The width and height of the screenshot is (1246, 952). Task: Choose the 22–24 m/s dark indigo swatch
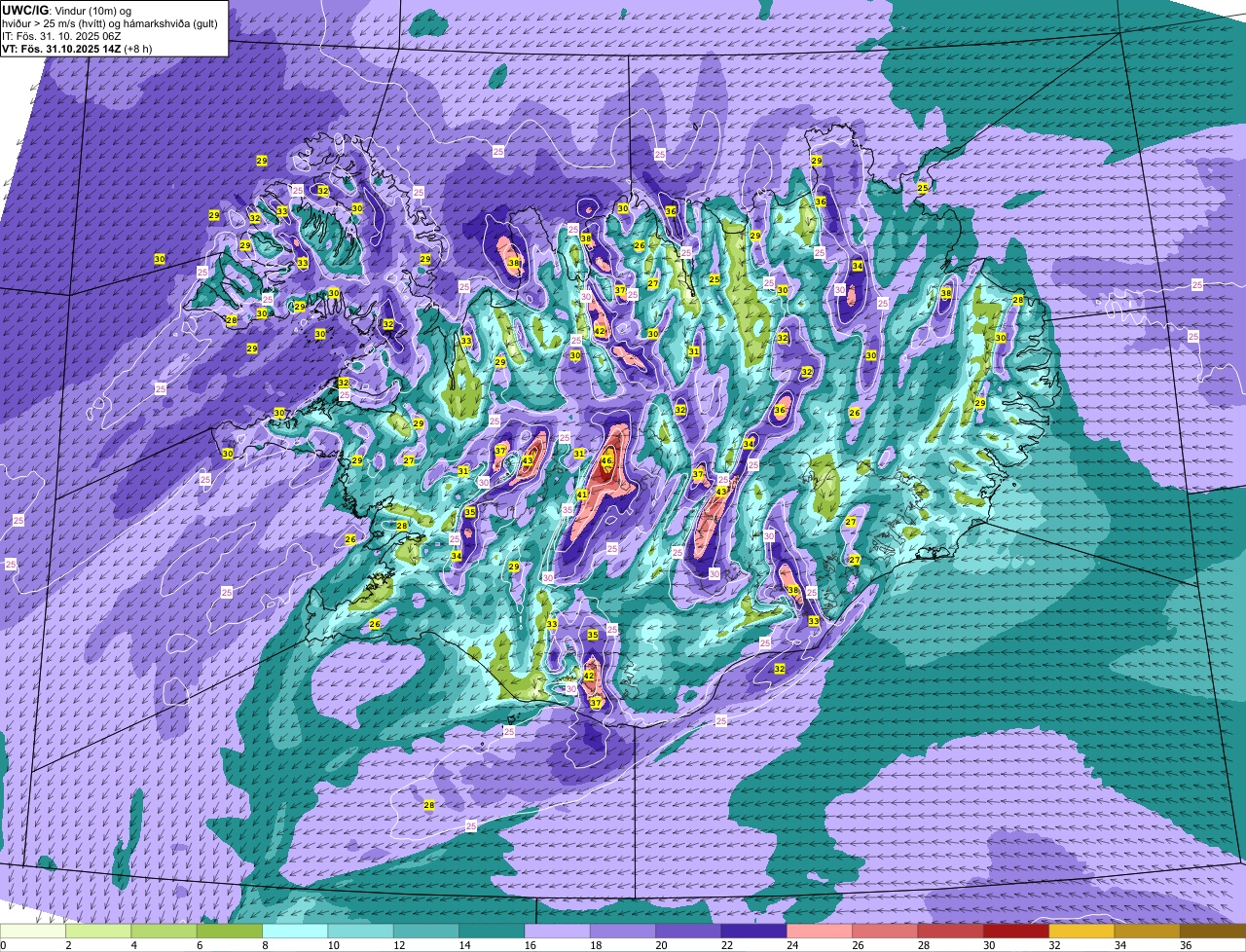pyautogui.click(x=753, y=932)
